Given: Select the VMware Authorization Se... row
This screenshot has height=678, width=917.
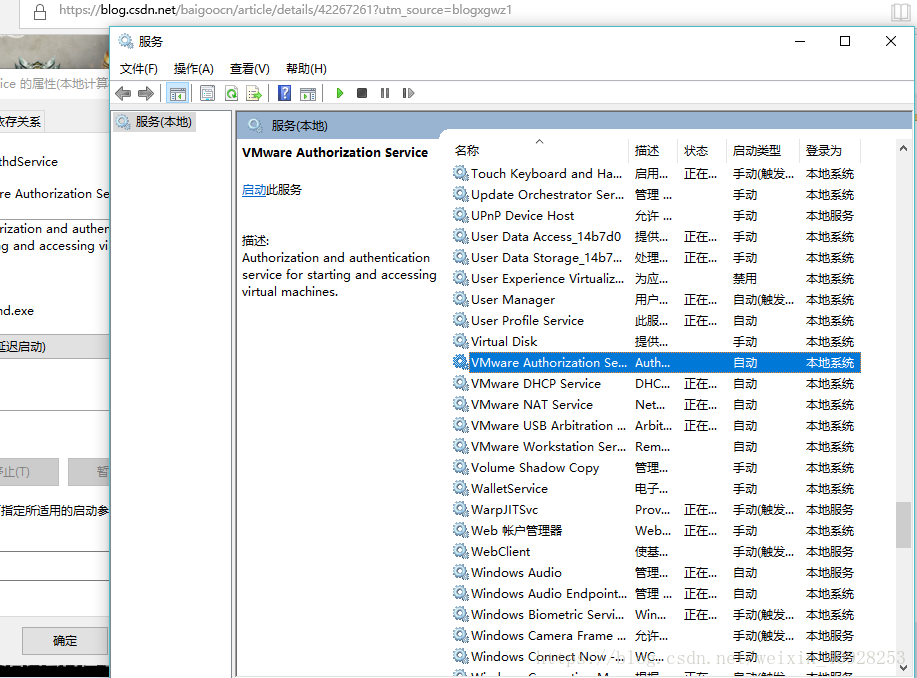Looking at the screenshot, I should (x=656, y=363).
